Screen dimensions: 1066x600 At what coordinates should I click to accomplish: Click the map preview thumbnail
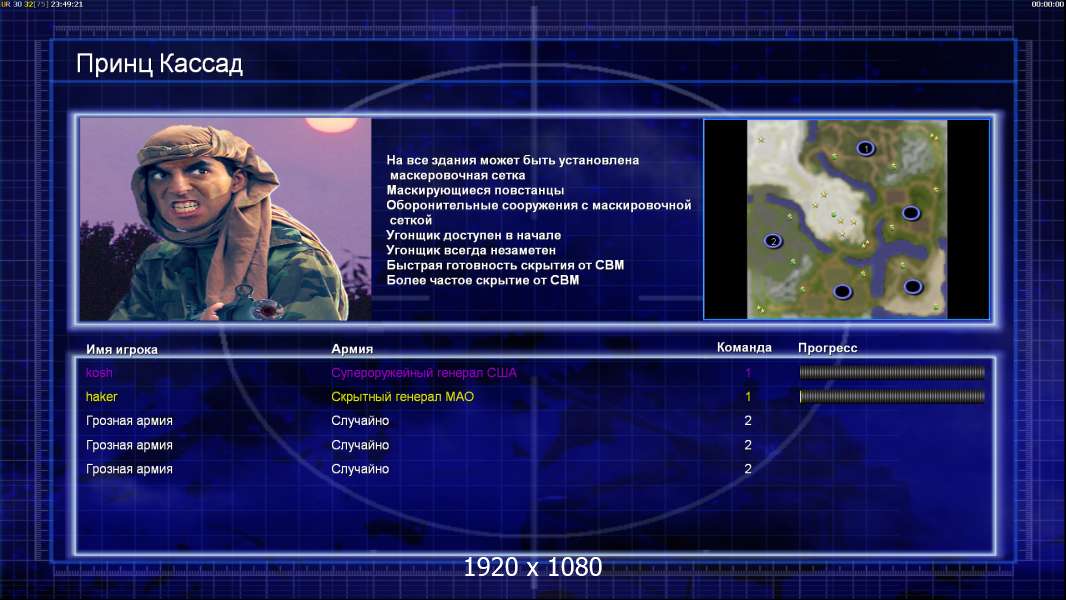[846, 219]
